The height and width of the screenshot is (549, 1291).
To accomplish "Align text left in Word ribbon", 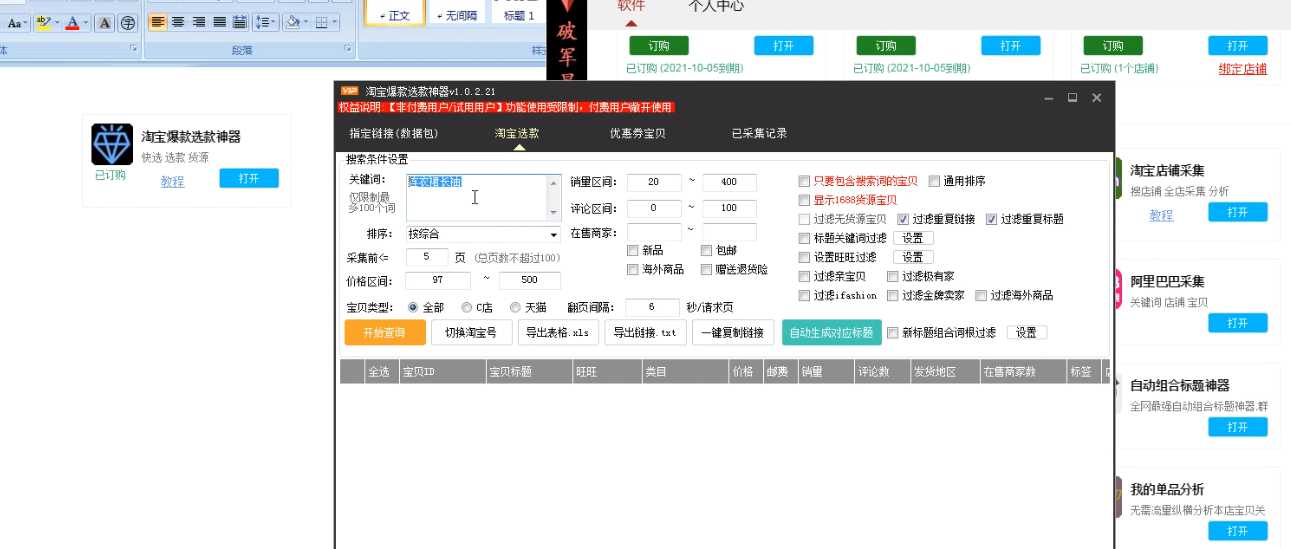I will coord(158,22).
